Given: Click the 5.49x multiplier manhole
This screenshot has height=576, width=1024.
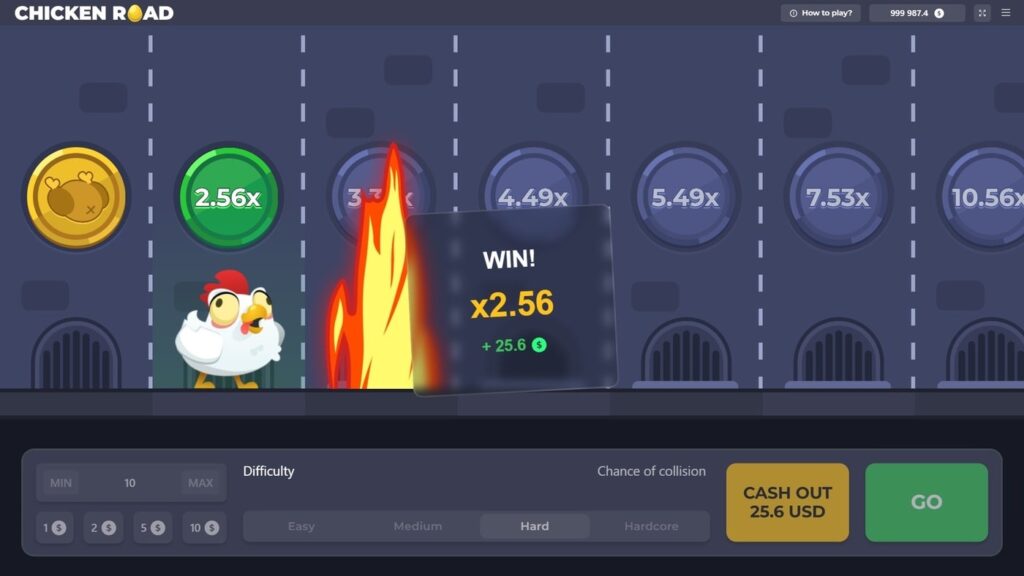Looking at the screenshot, I should click(x=685, y=197).
